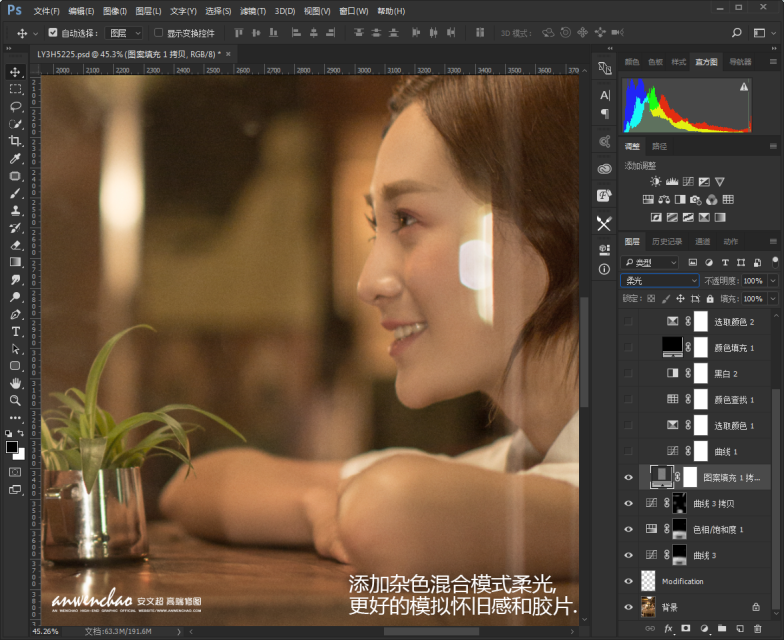The image size is (784, 640).
Task: Open Move tool preset picker arrow
Action: click(x=36, y=34)
